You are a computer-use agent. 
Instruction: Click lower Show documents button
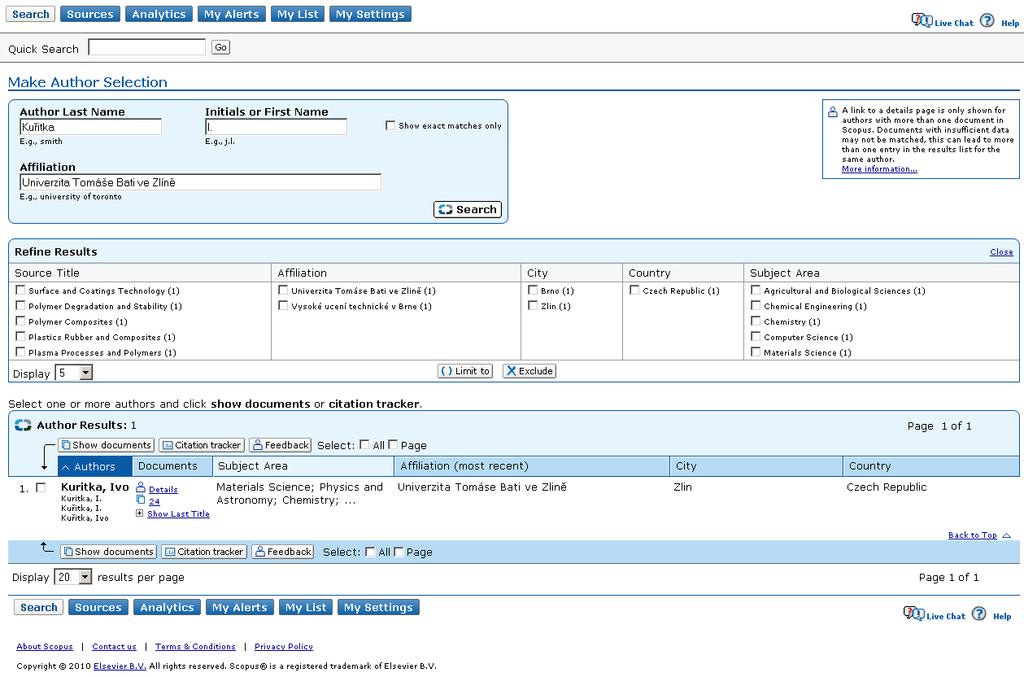(108, 552)
